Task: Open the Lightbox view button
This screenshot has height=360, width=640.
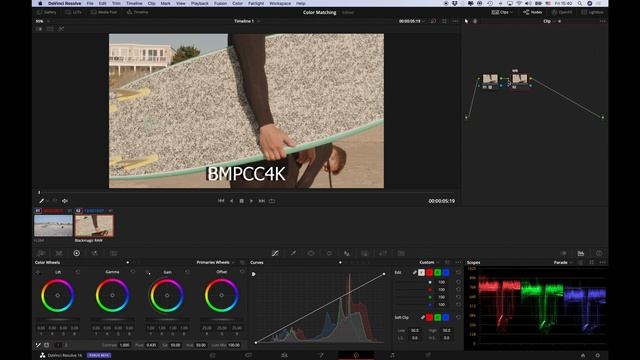Action: click(x=592, y=12)
